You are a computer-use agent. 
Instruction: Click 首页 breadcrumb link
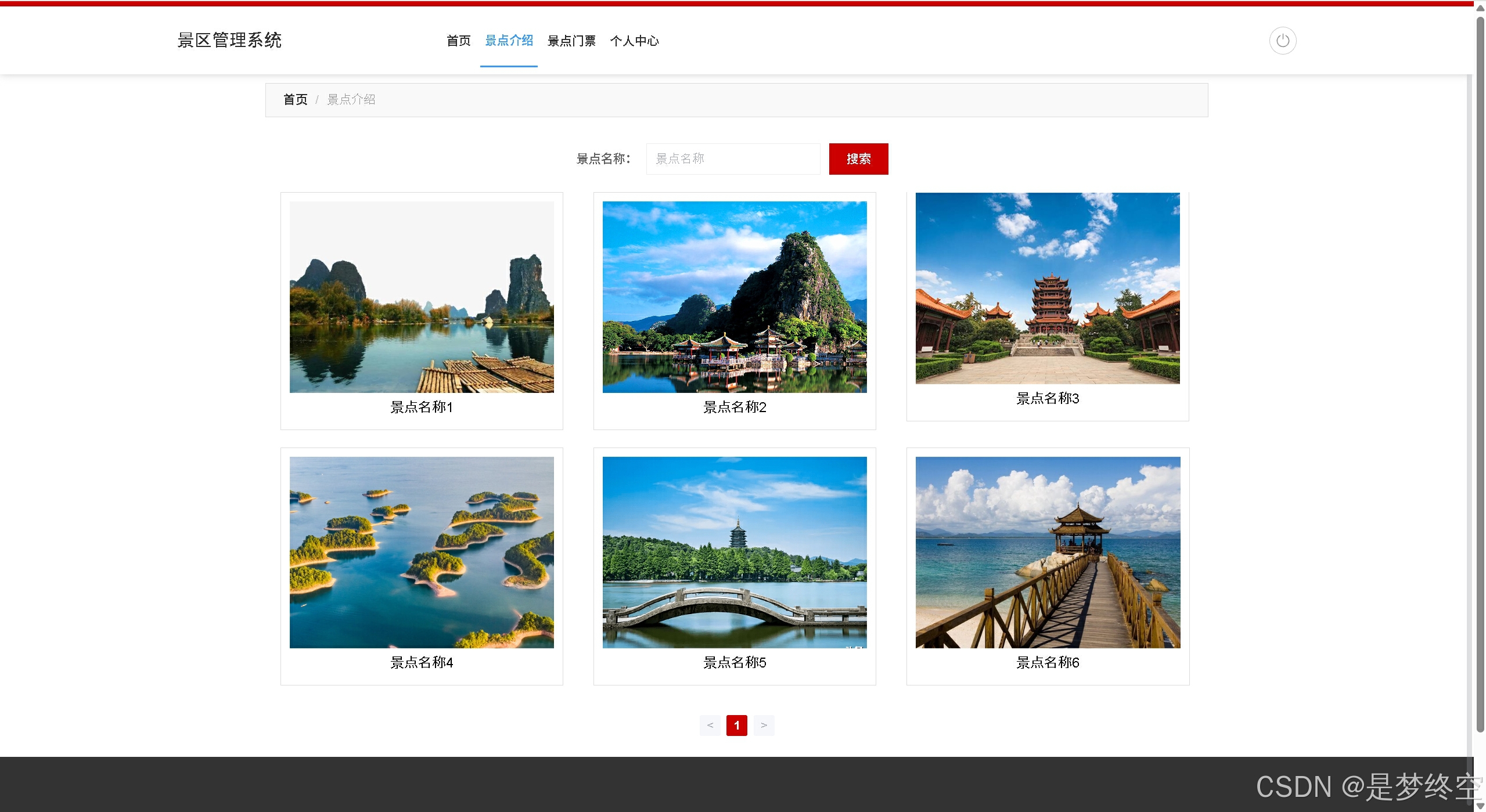pos(295,99)
